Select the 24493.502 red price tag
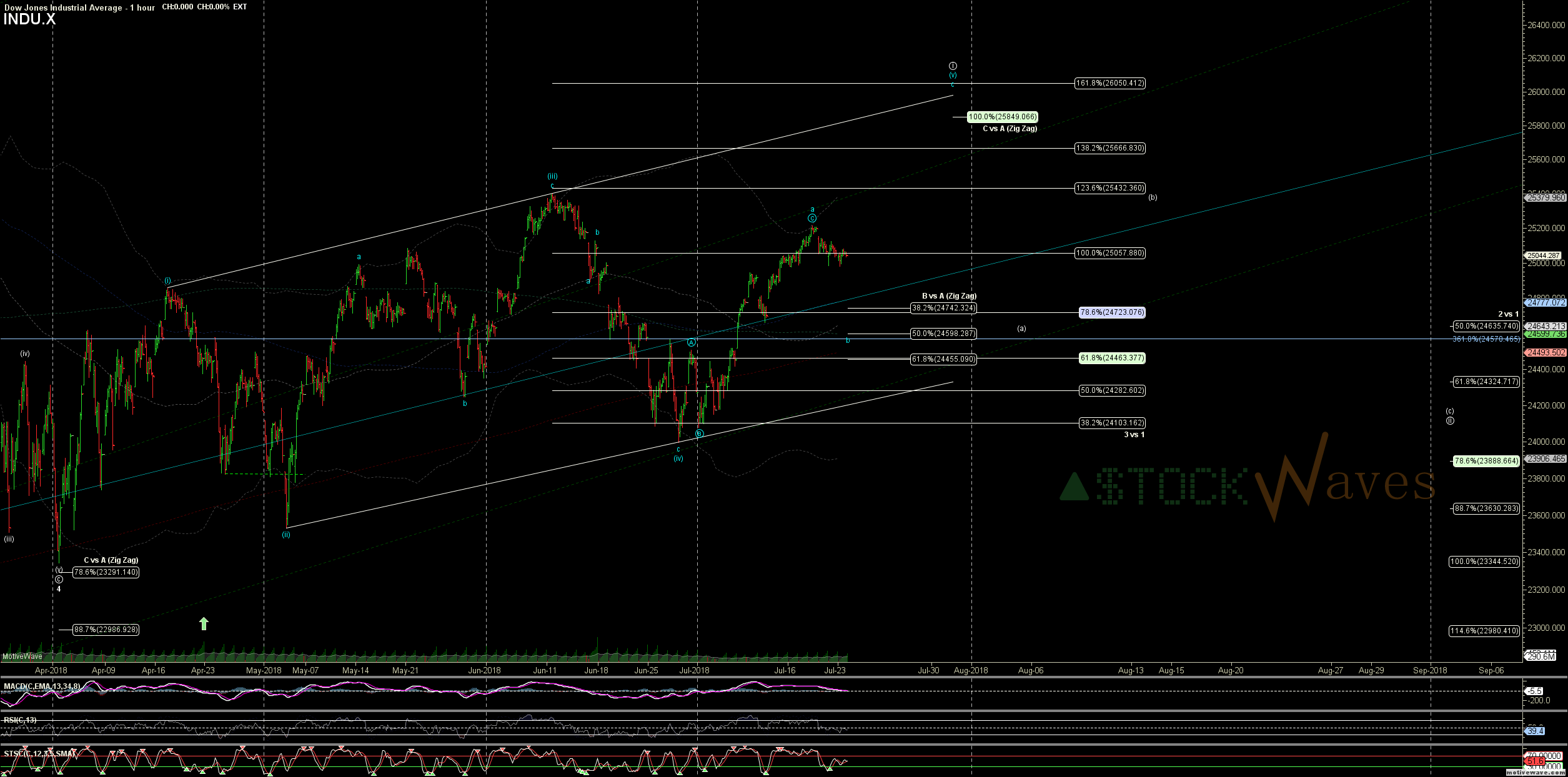 click(x=1546, y=352)
